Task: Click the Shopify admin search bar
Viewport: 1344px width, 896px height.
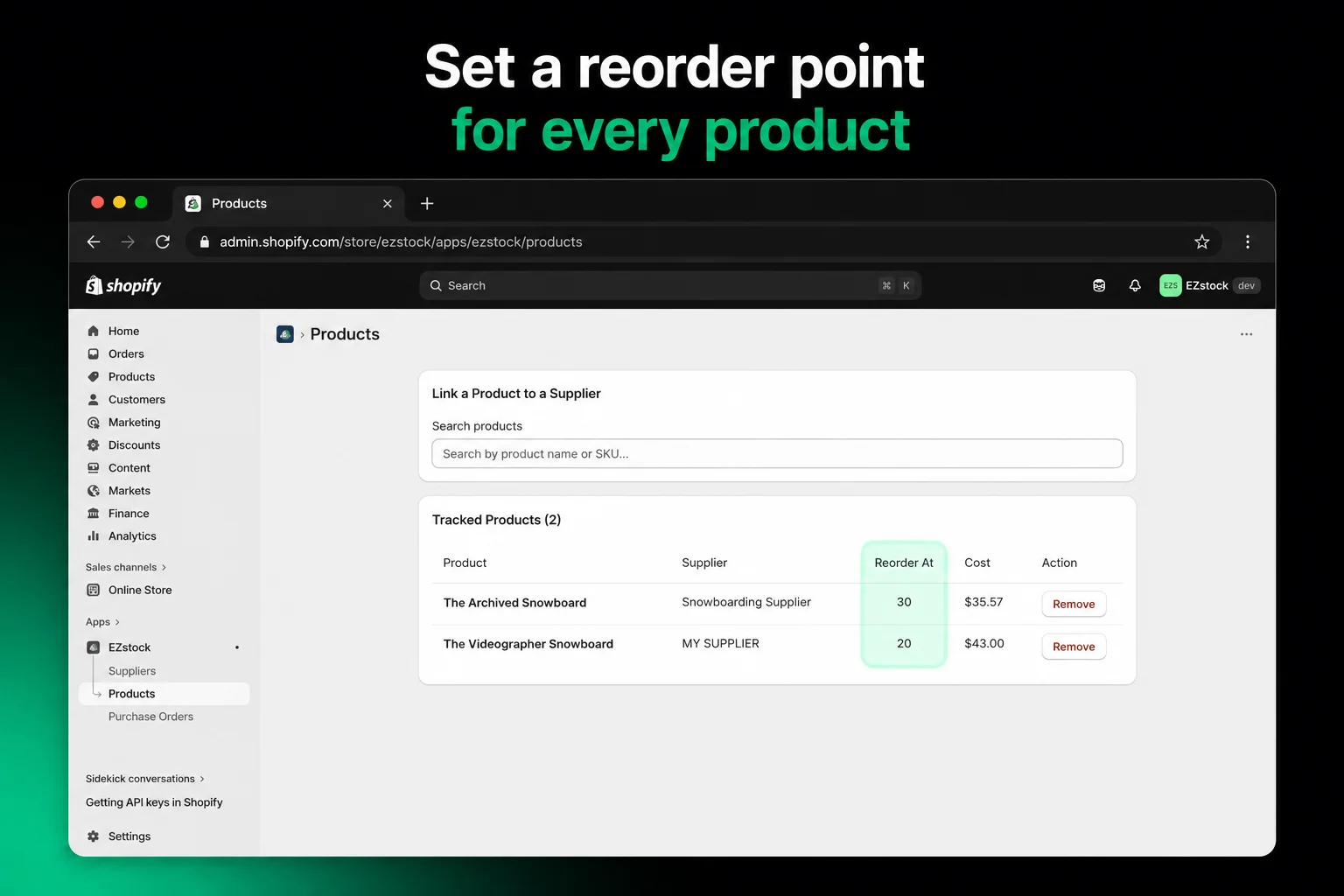Action: (670, 285)
